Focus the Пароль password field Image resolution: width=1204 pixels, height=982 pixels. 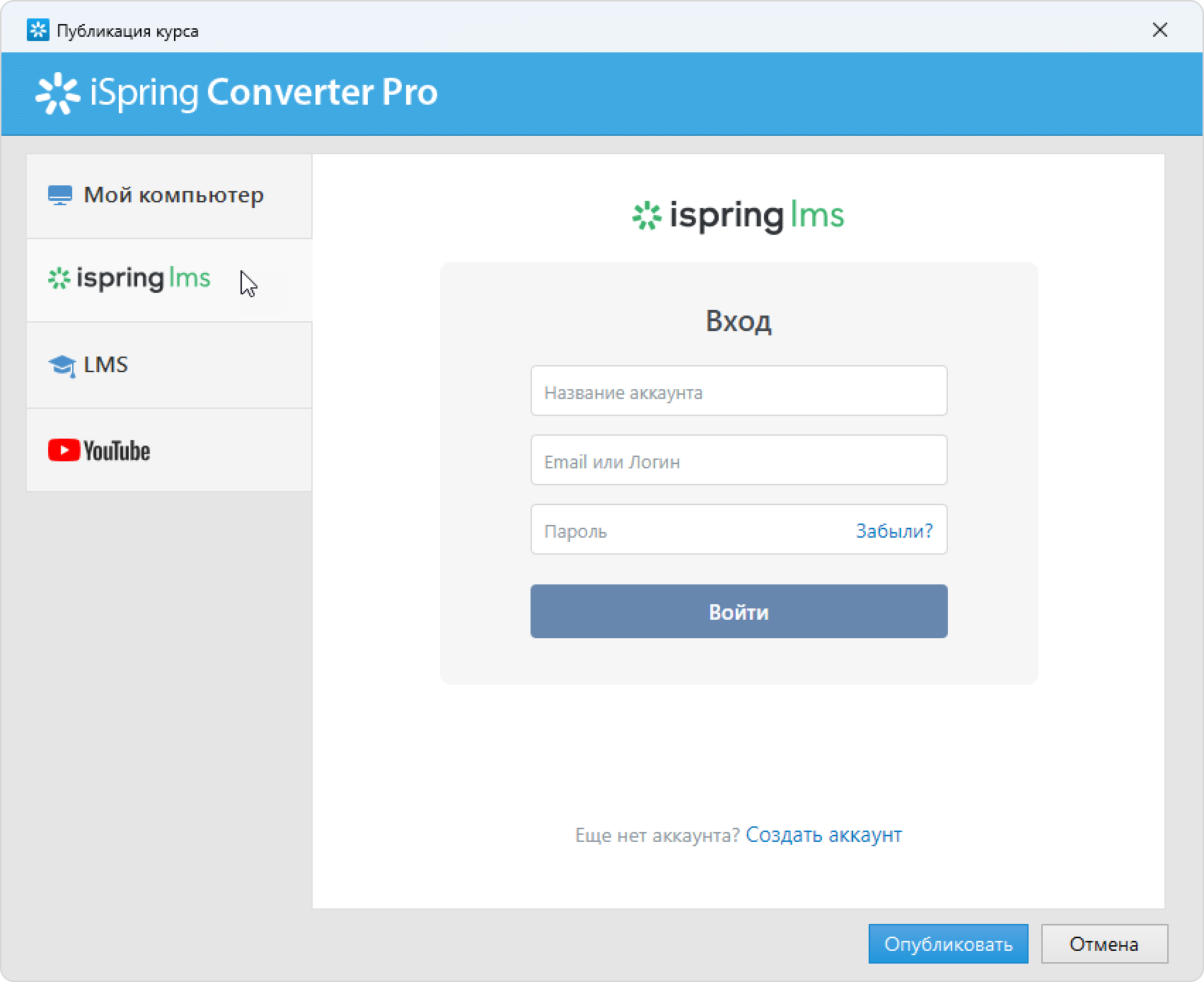tap(739, 530)
